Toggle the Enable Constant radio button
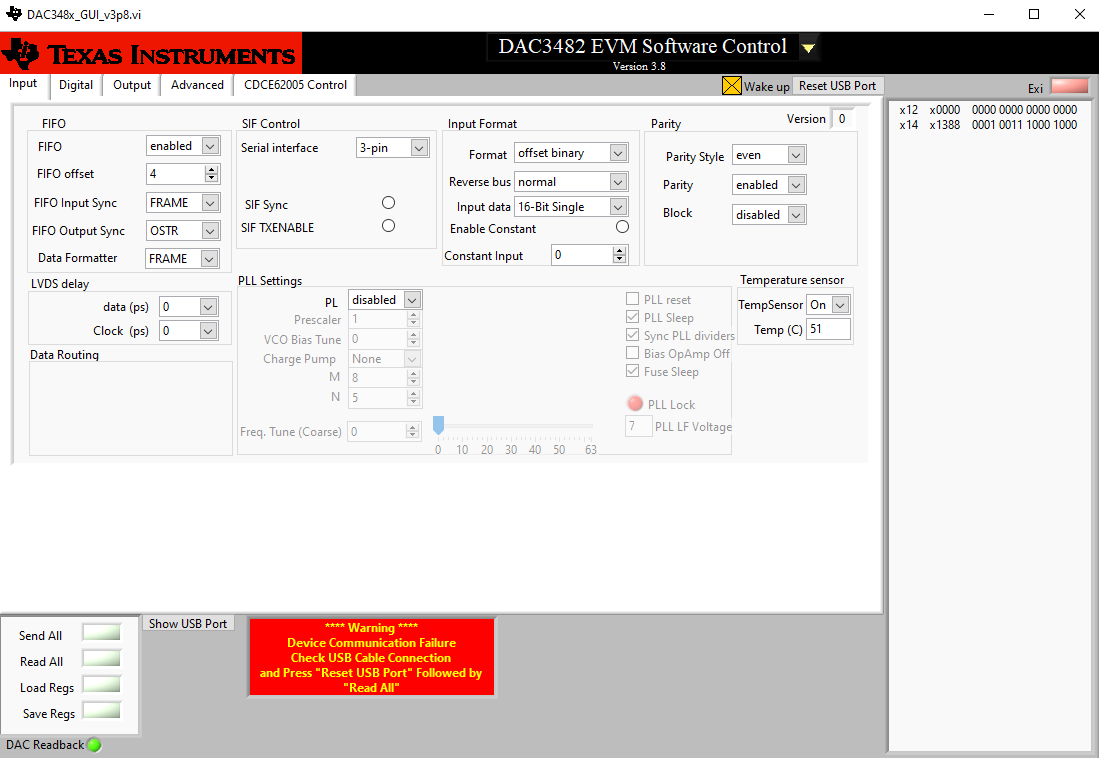This screenshot has width=1099, height=758. (622, 226)
